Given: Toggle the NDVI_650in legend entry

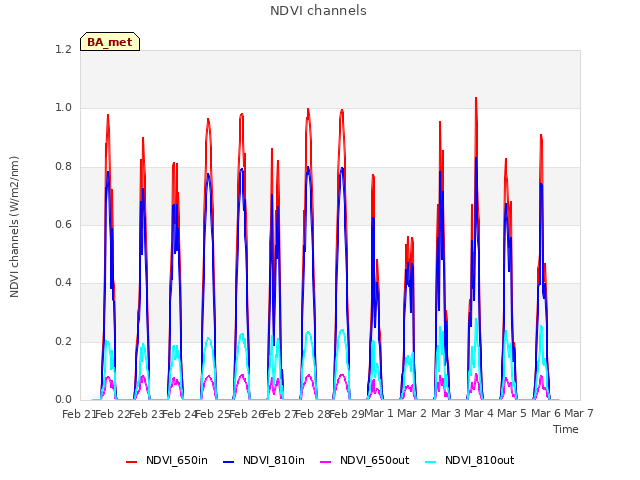Looking at the screenshot, I should click(x=167, y=460).
